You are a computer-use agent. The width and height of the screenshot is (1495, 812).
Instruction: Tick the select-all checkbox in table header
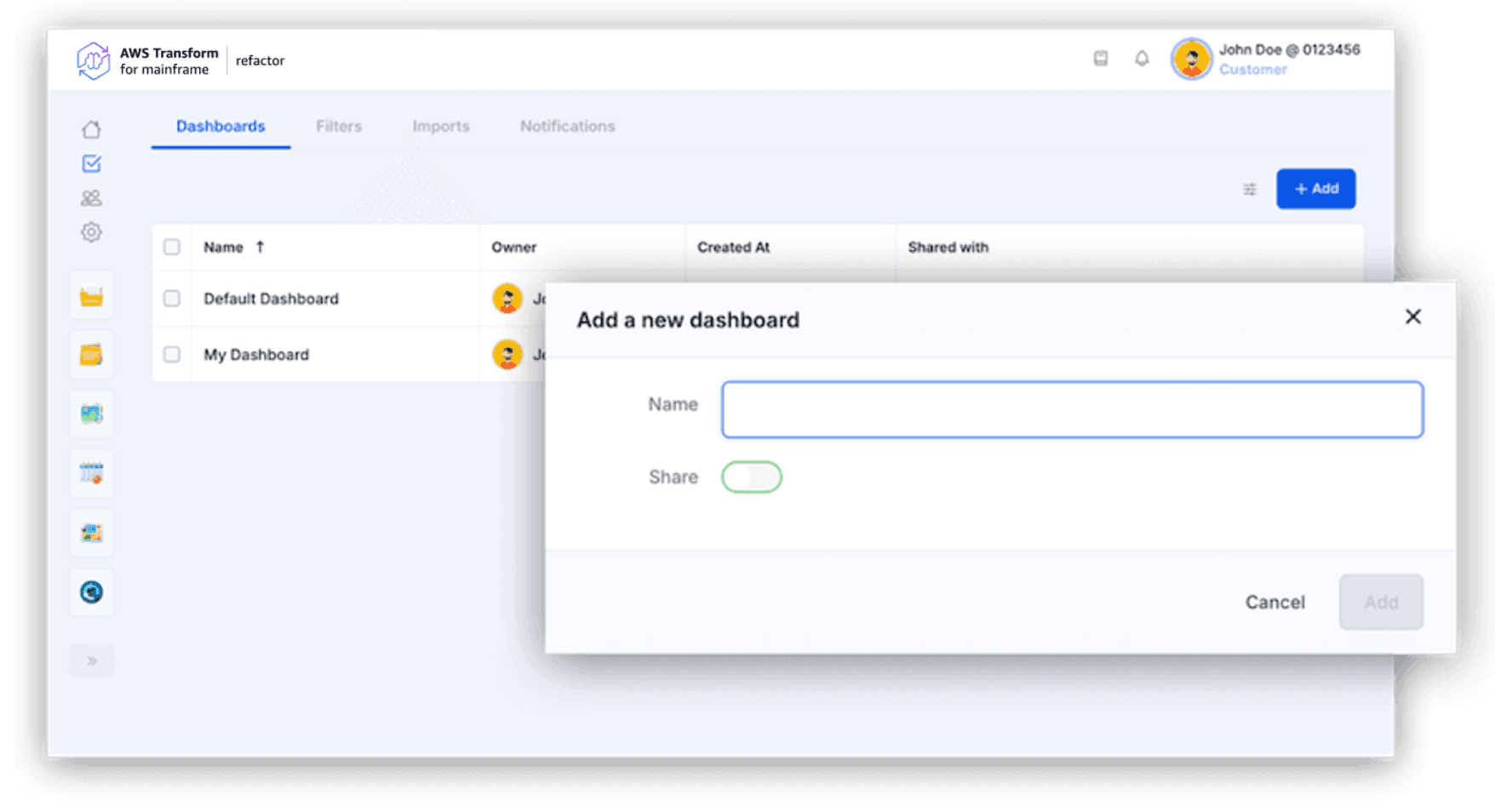point(172,248)
